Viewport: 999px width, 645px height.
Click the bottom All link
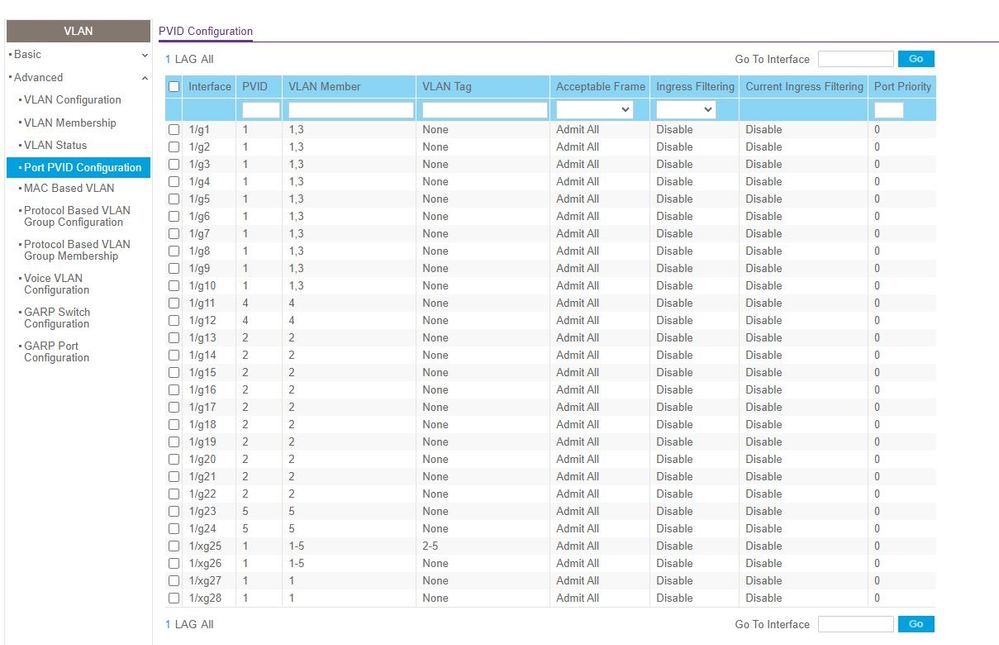(x=207, y=624)
